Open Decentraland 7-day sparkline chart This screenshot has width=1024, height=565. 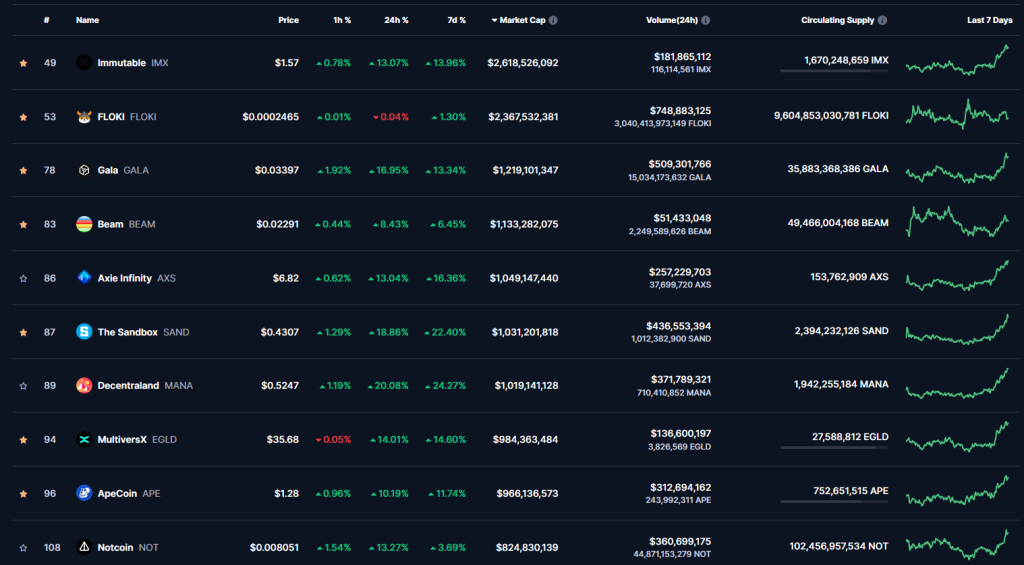pyautogui.click(x=957, y=383)
